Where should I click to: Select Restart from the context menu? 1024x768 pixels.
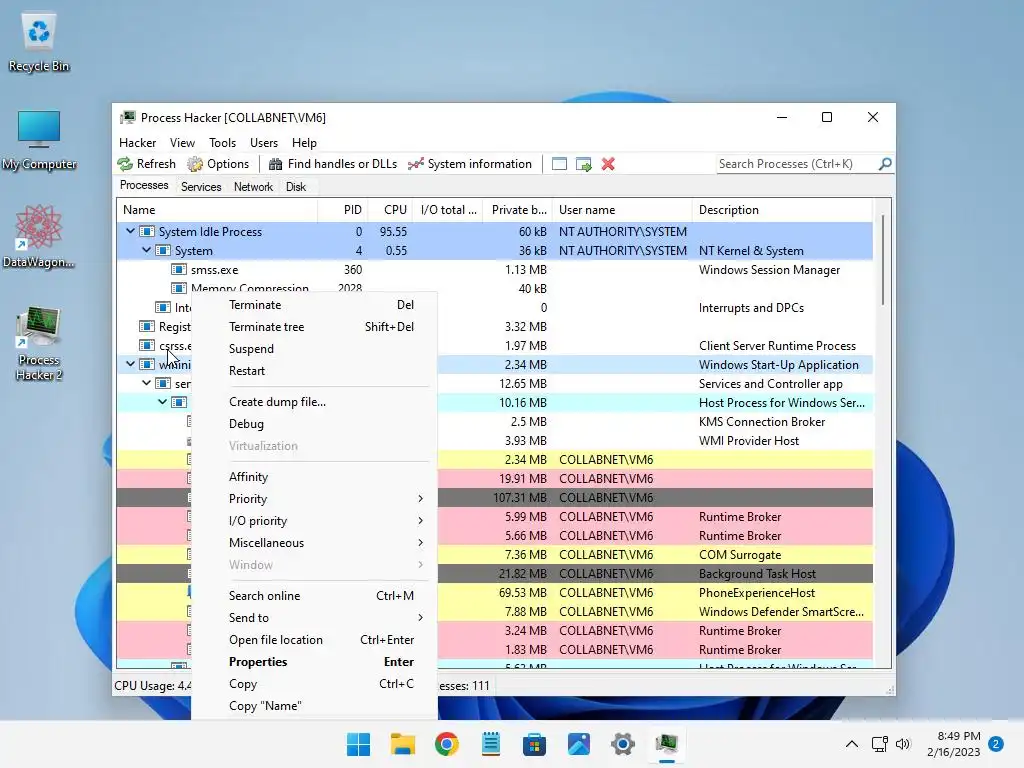(314, 371)
